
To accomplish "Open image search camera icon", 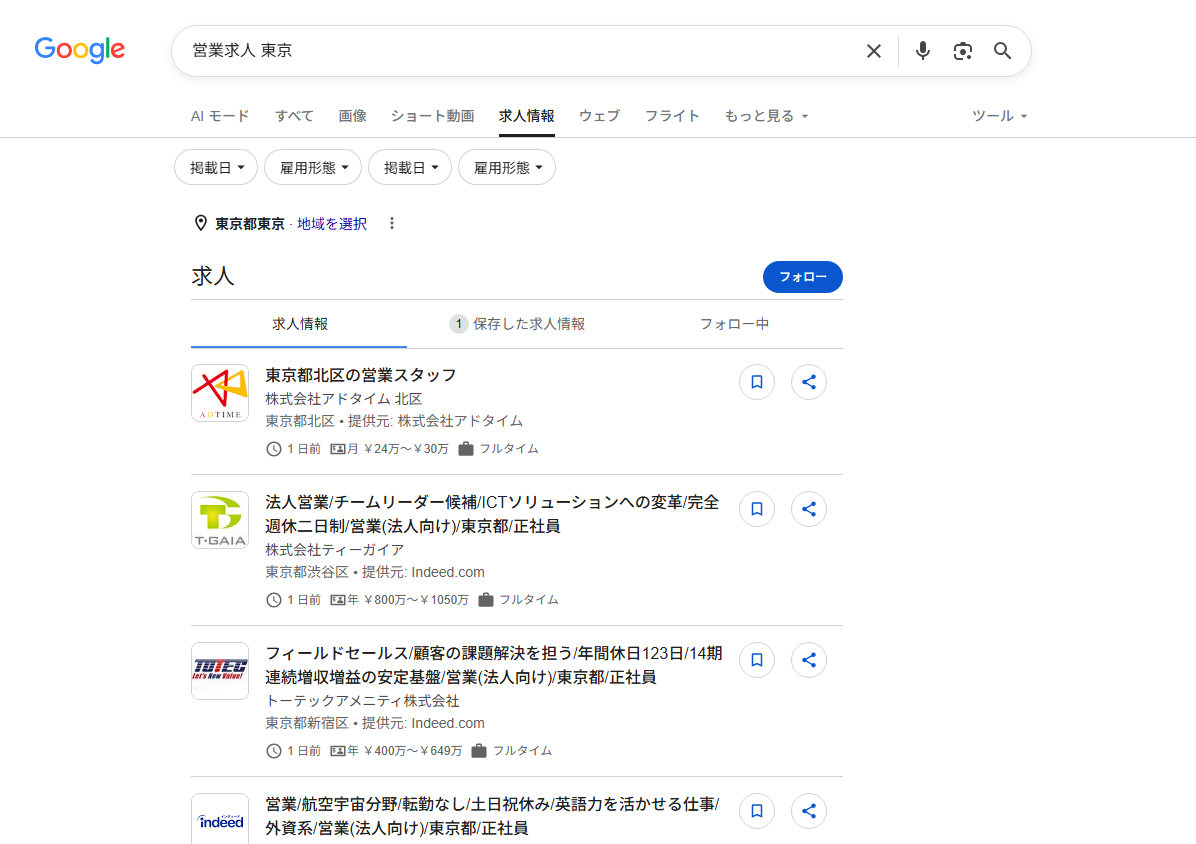I will [x=962, y=51].
